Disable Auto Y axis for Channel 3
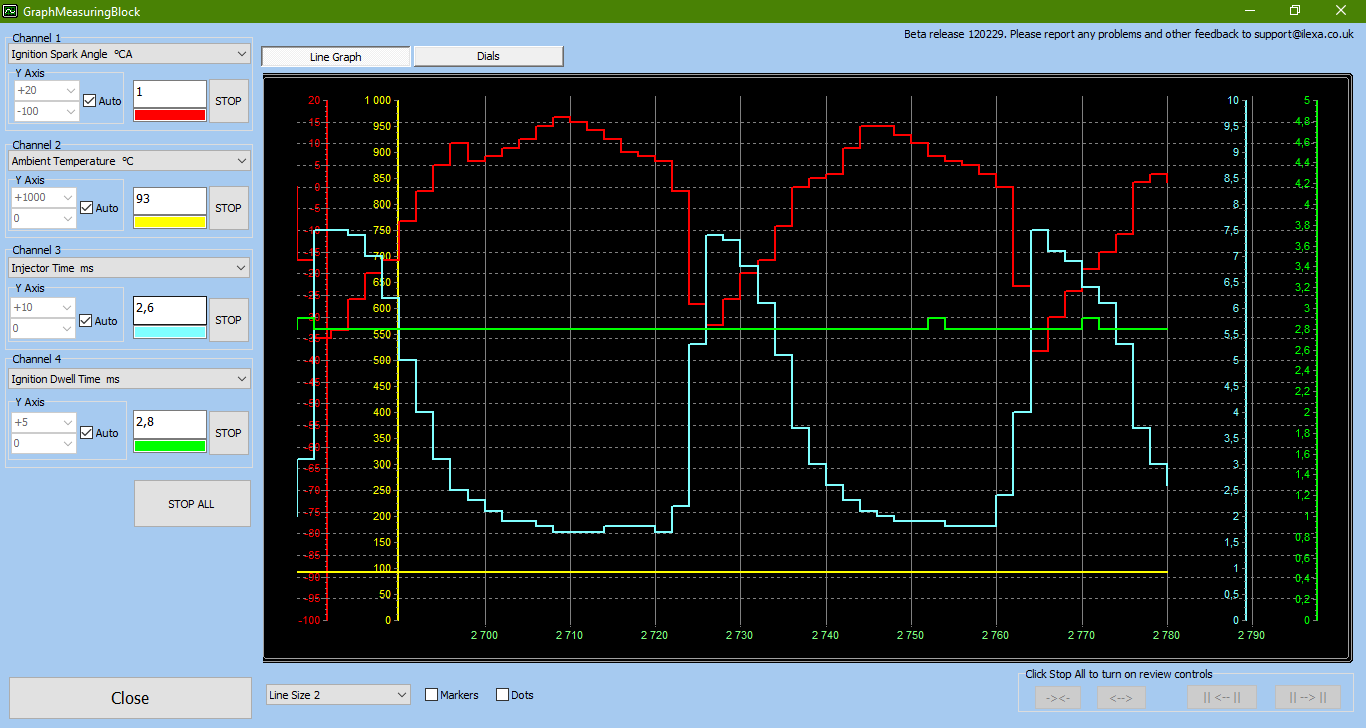Screen dimensions: 1366x728 click(x=87, y=321)
